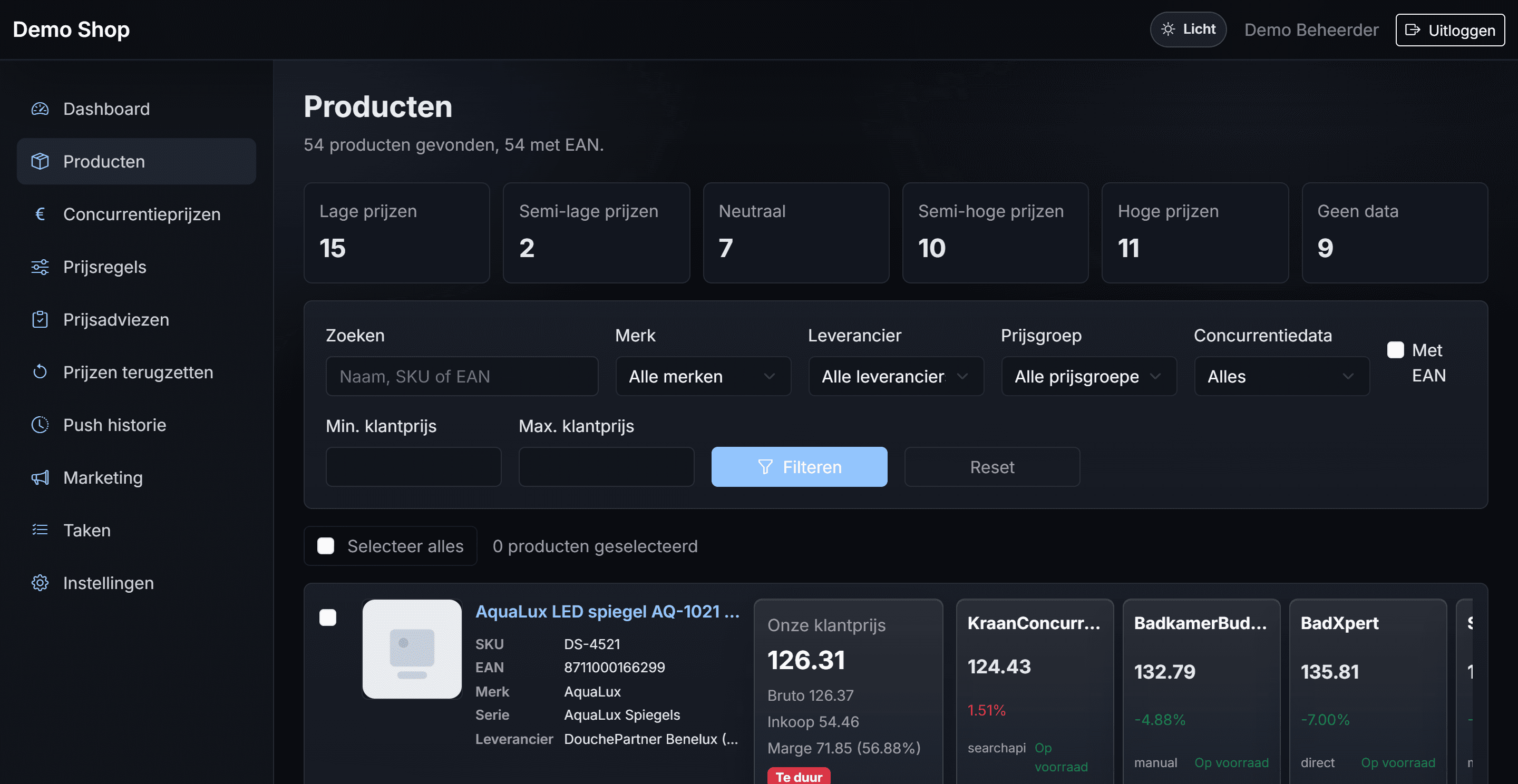Click the Semi-lage prijzen stat card
Image resolution: width=1518 pixels, height=784 pixels.
(x=596, y=233)
